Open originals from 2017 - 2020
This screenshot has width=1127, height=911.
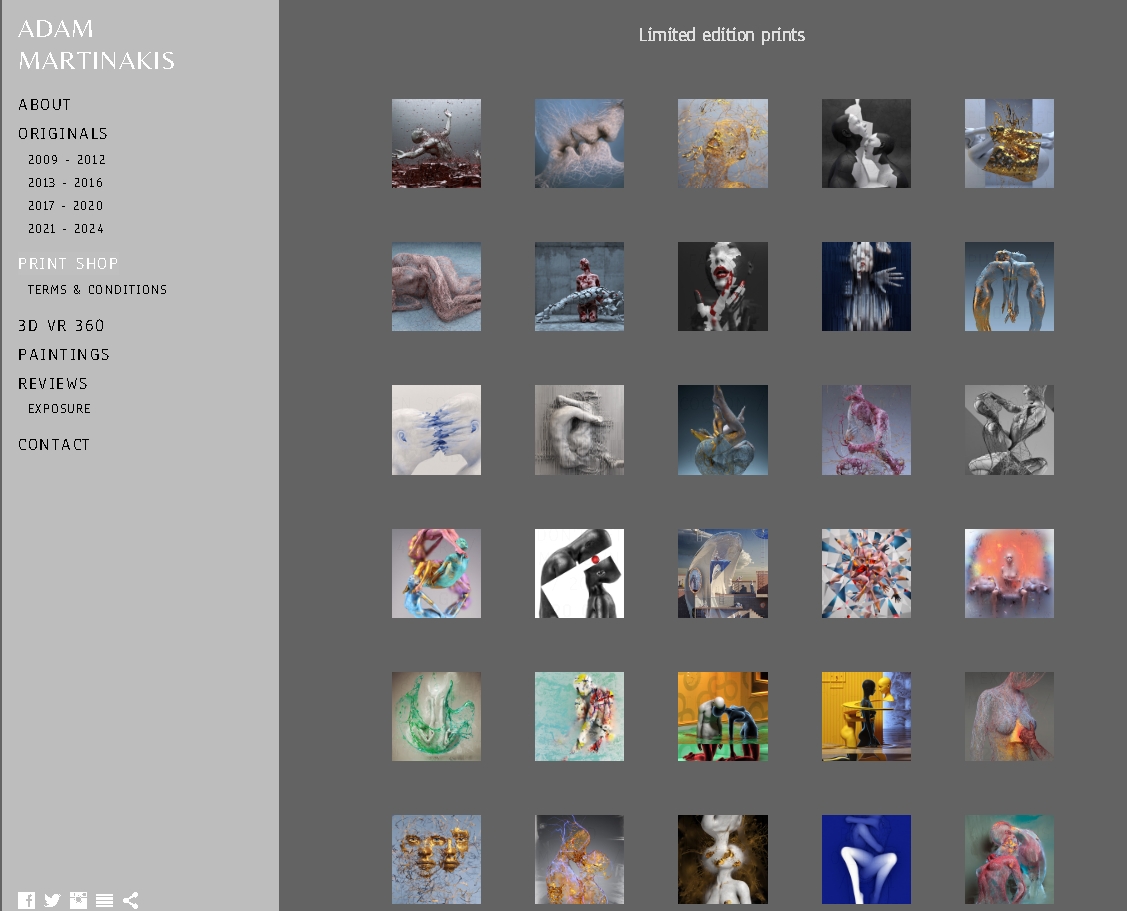(x=65, y=206)
